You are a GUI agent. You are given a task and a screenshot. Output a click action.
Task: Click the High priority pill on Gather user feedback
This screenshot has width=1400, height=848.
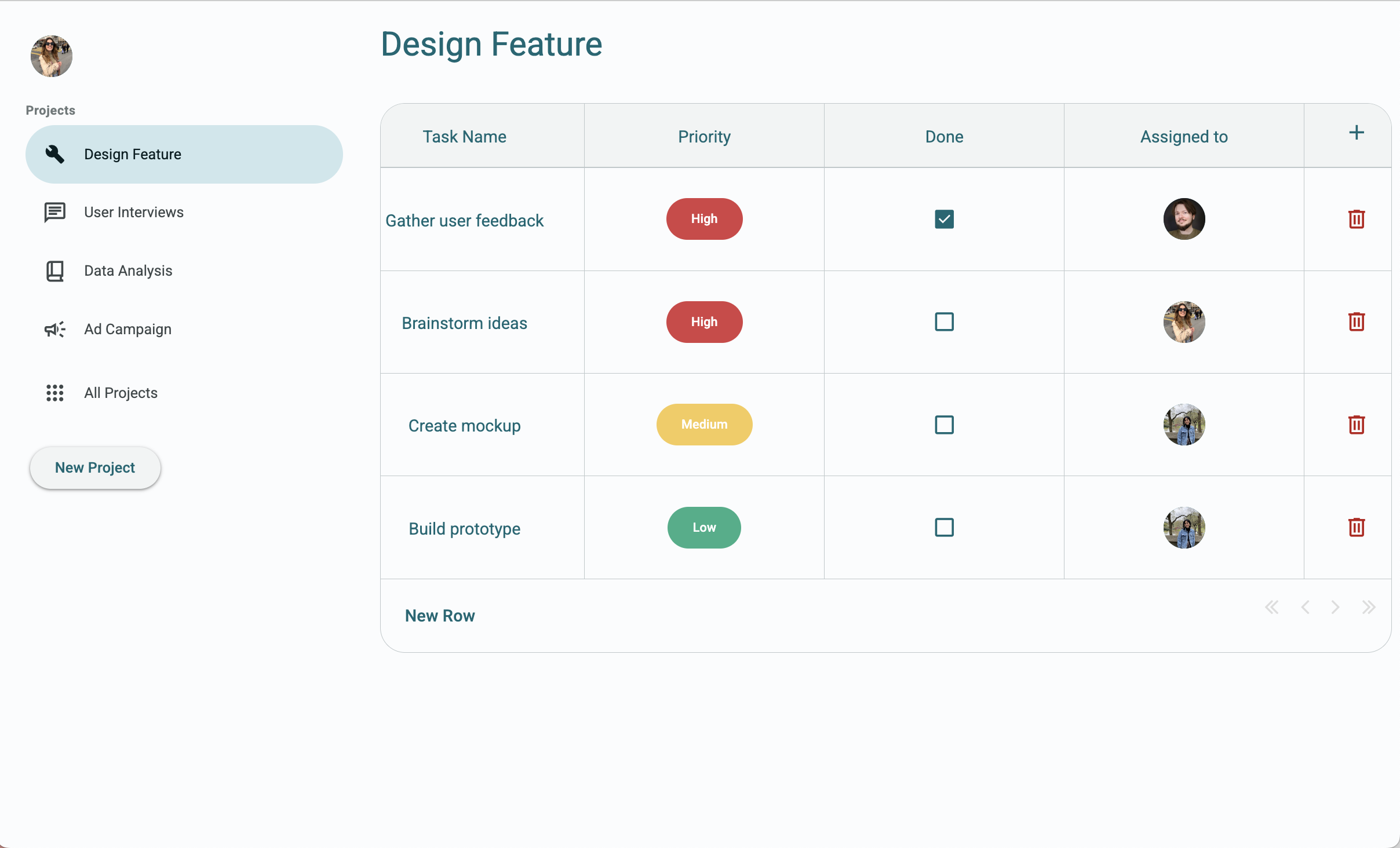coord(703,219)
